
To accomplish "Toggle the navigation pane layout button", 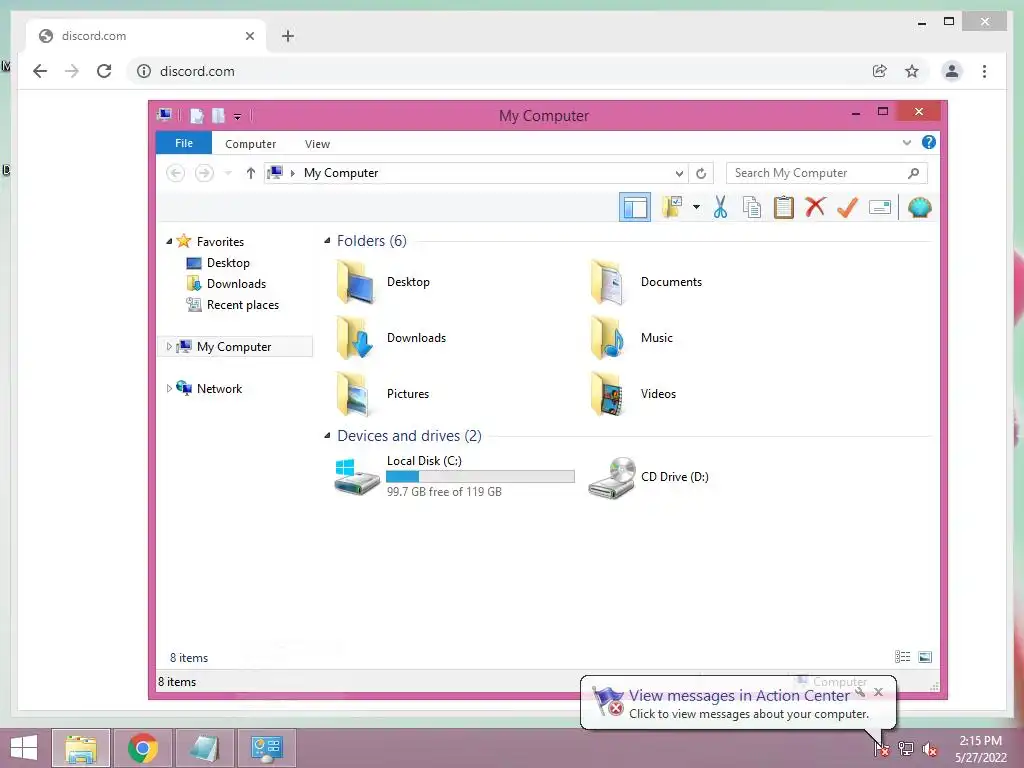I will (x=634, y=208).
